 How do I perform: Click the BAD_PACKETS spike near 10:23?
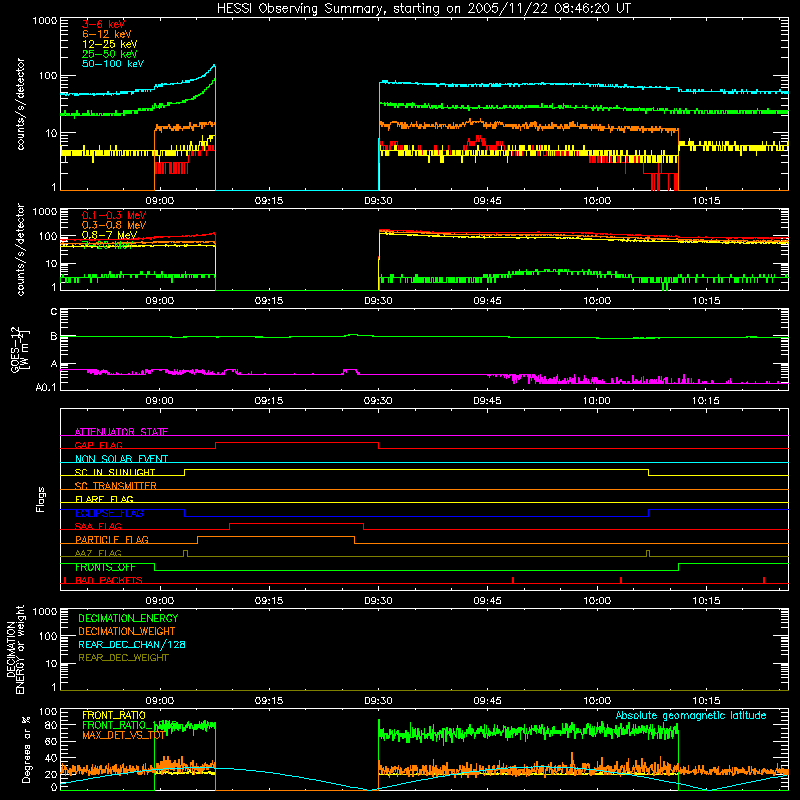point(764,580)
